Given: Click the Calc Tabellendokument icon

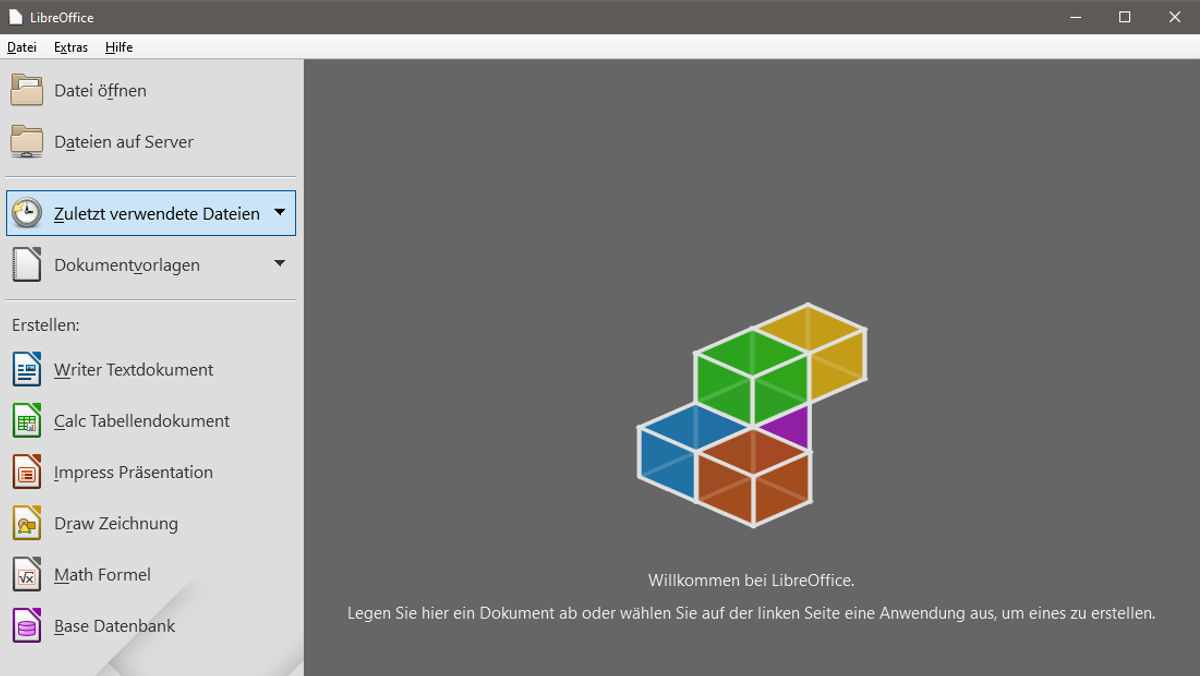Looking at the screenshot, I should tap(27, 421).
